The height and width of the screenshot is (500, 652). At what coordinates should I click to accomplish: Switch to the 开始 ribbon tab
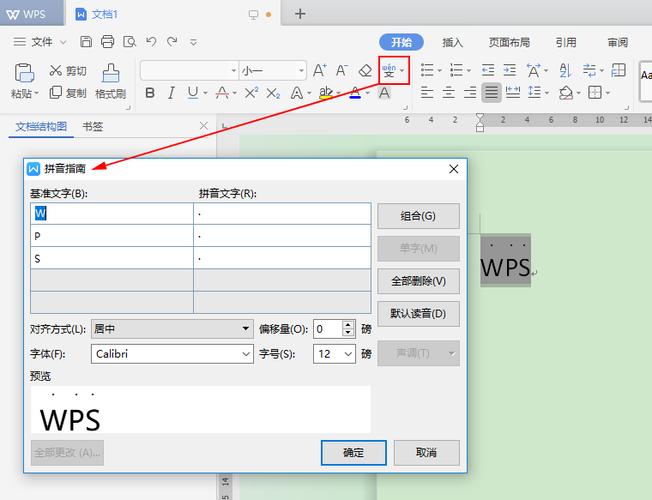pyautogui.click(x=401, y=42)
